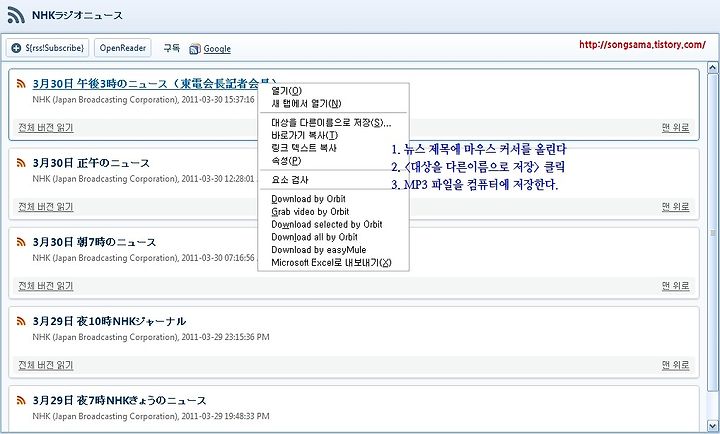Click the RSS feed icon beside NHKラジオニュース
The image size is (720, 434).
click(x=16, y=15)
